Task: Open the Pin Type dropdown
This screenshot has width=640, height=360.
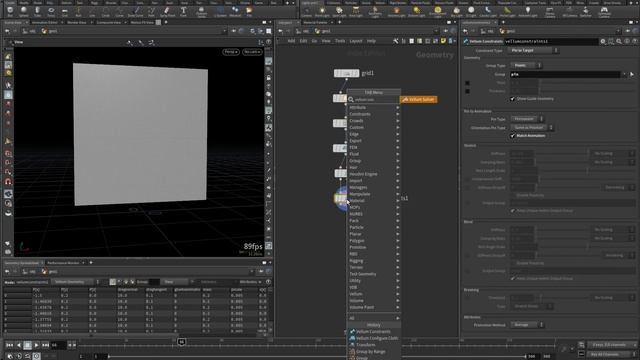Action: point(527,119)
